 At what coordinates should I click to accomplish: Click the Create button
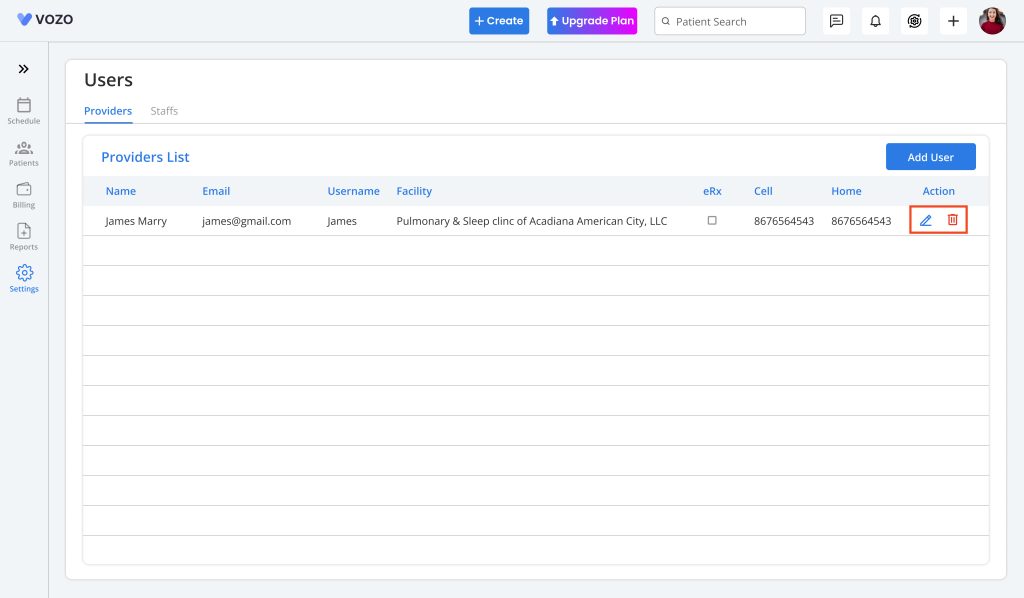(499, 21)
